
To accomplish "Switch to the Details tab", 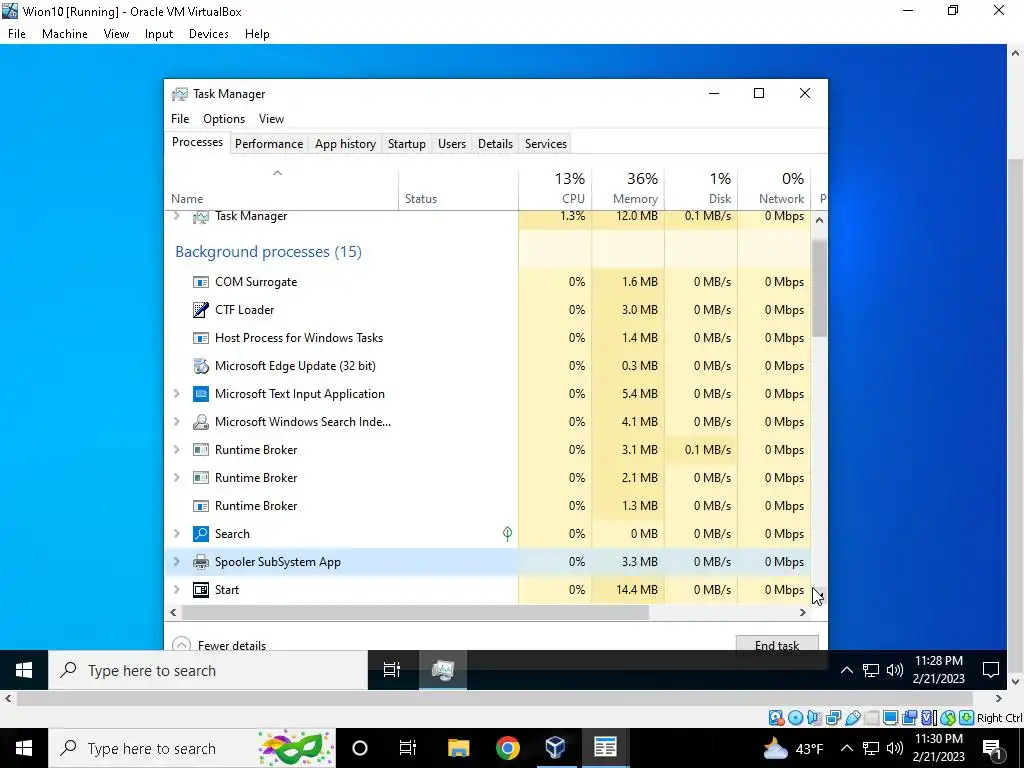I will click(495, 144).
